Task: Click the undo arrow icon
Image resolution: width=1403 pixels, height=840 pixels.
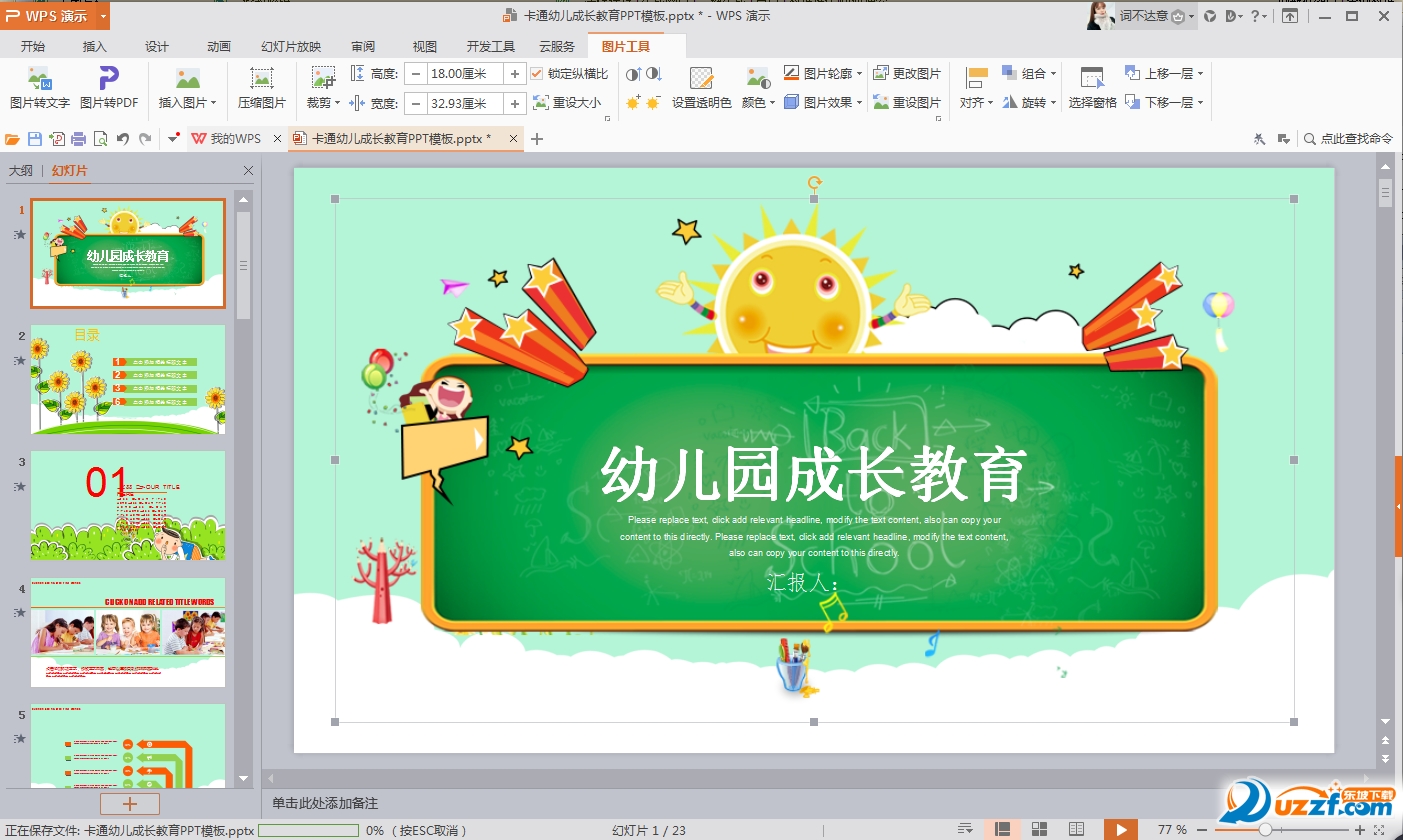Action: (123, 139)
